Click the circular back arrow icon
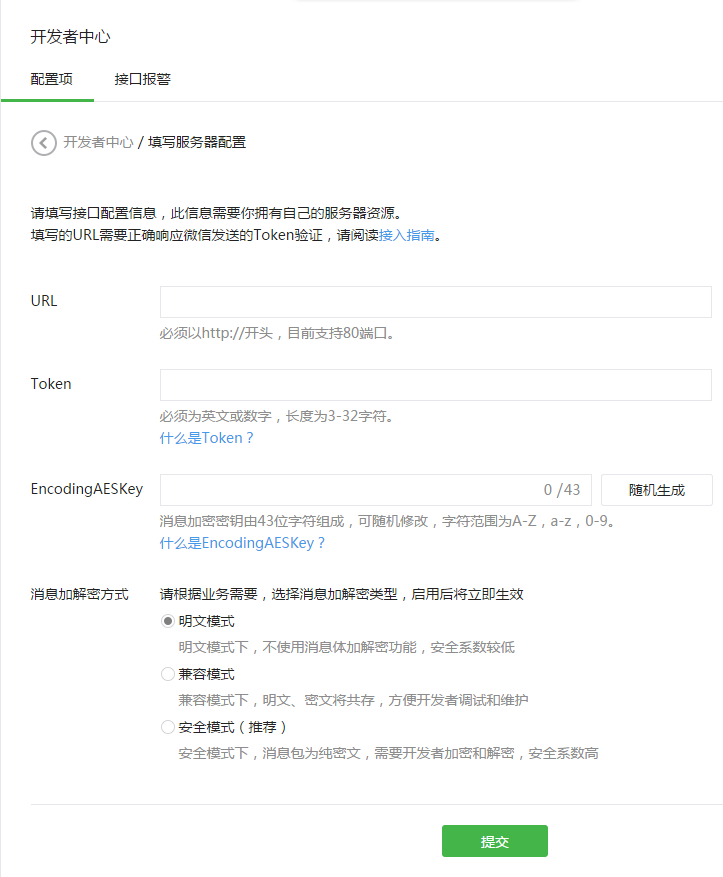723x877 pixels. click(x=44, y=143)
